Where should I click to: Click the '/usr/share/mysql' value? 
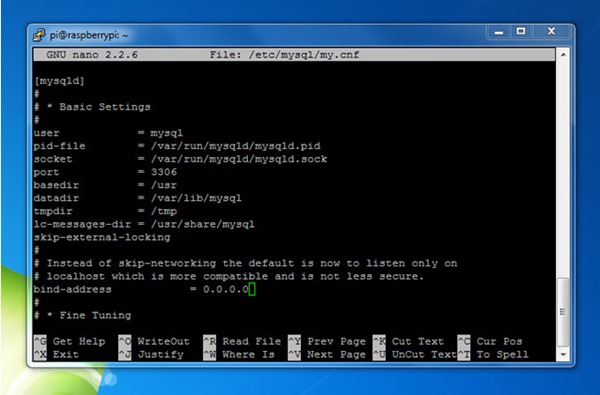click(x=202, y=224)
